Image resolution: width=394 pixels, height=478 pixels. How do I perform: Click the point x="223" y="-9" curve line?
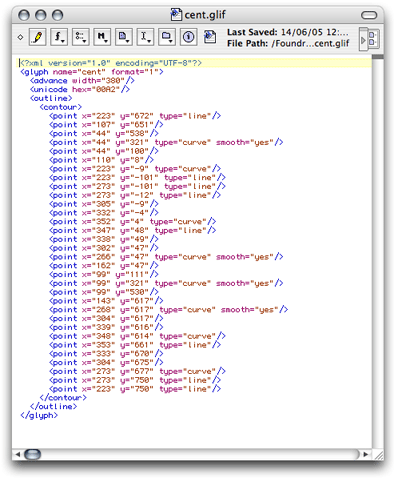click(135, 169)
